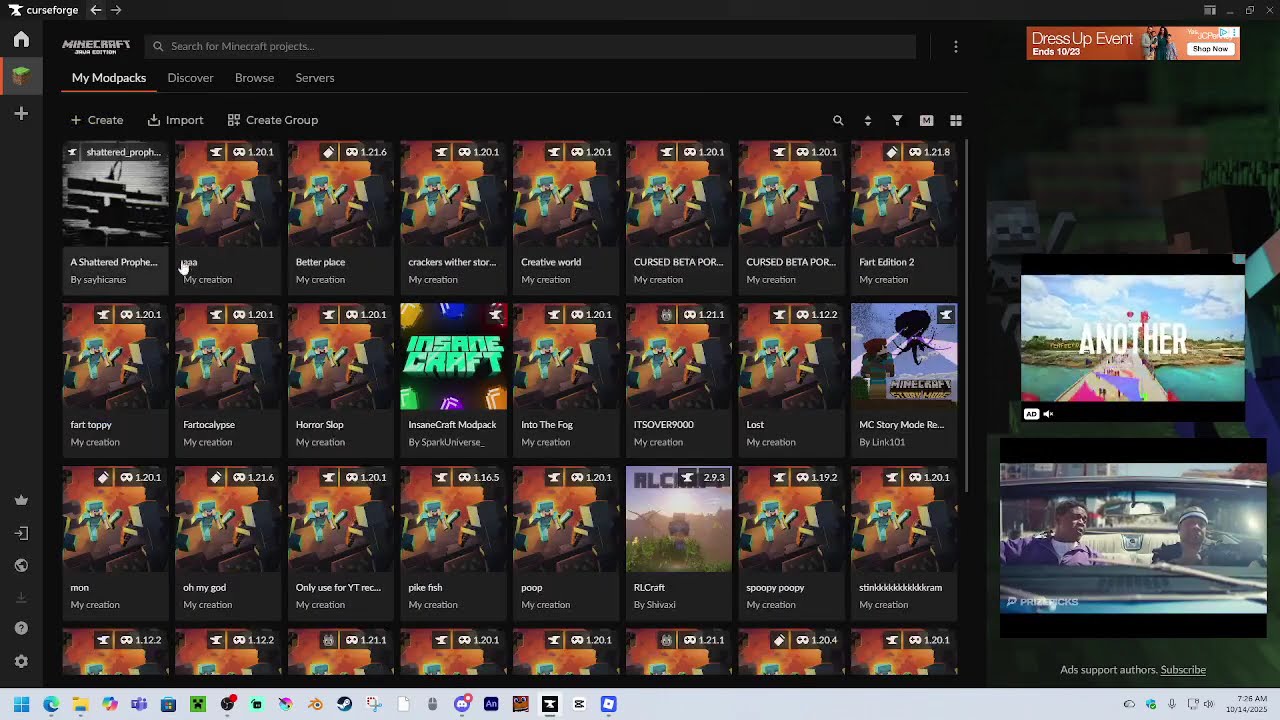Viewport: 1280px width, 720px height.
Task: Open the three-dot more options menu
Action: [956, 46]
